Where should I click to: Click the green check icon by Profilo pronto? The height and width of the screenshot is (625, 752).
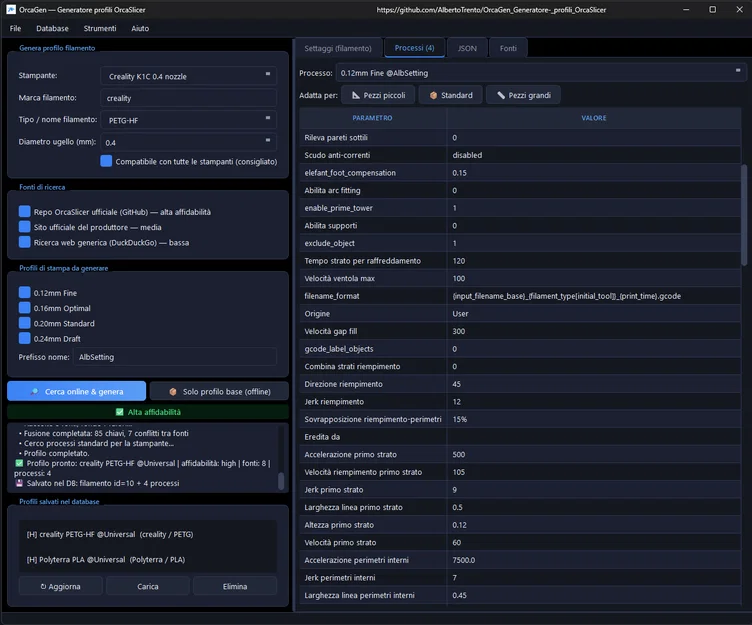pyautogui.click(x=19, y=463)
